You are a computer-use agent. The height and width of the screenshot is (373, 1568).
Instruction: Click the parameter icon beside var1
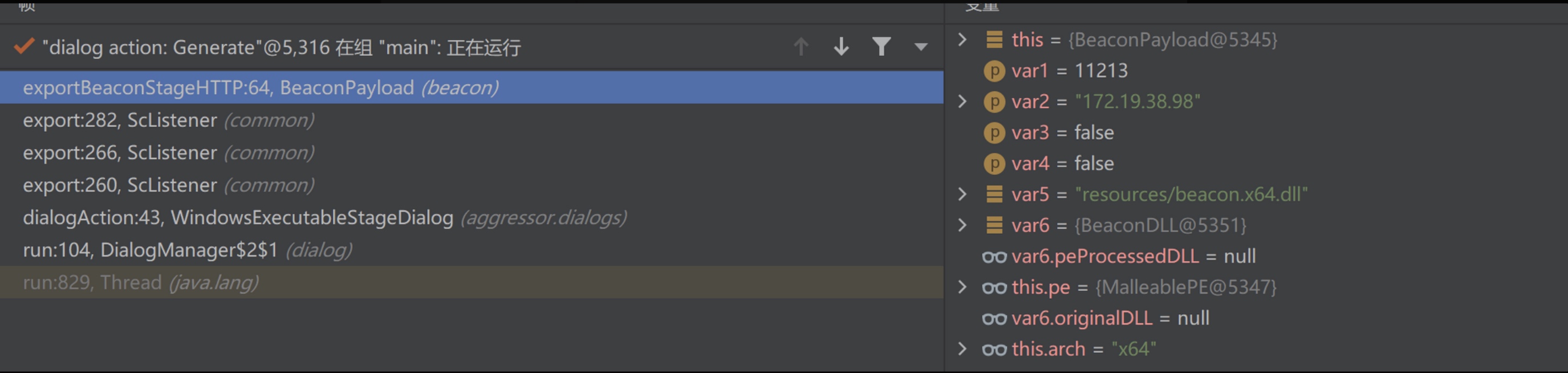tap(994, 71)
